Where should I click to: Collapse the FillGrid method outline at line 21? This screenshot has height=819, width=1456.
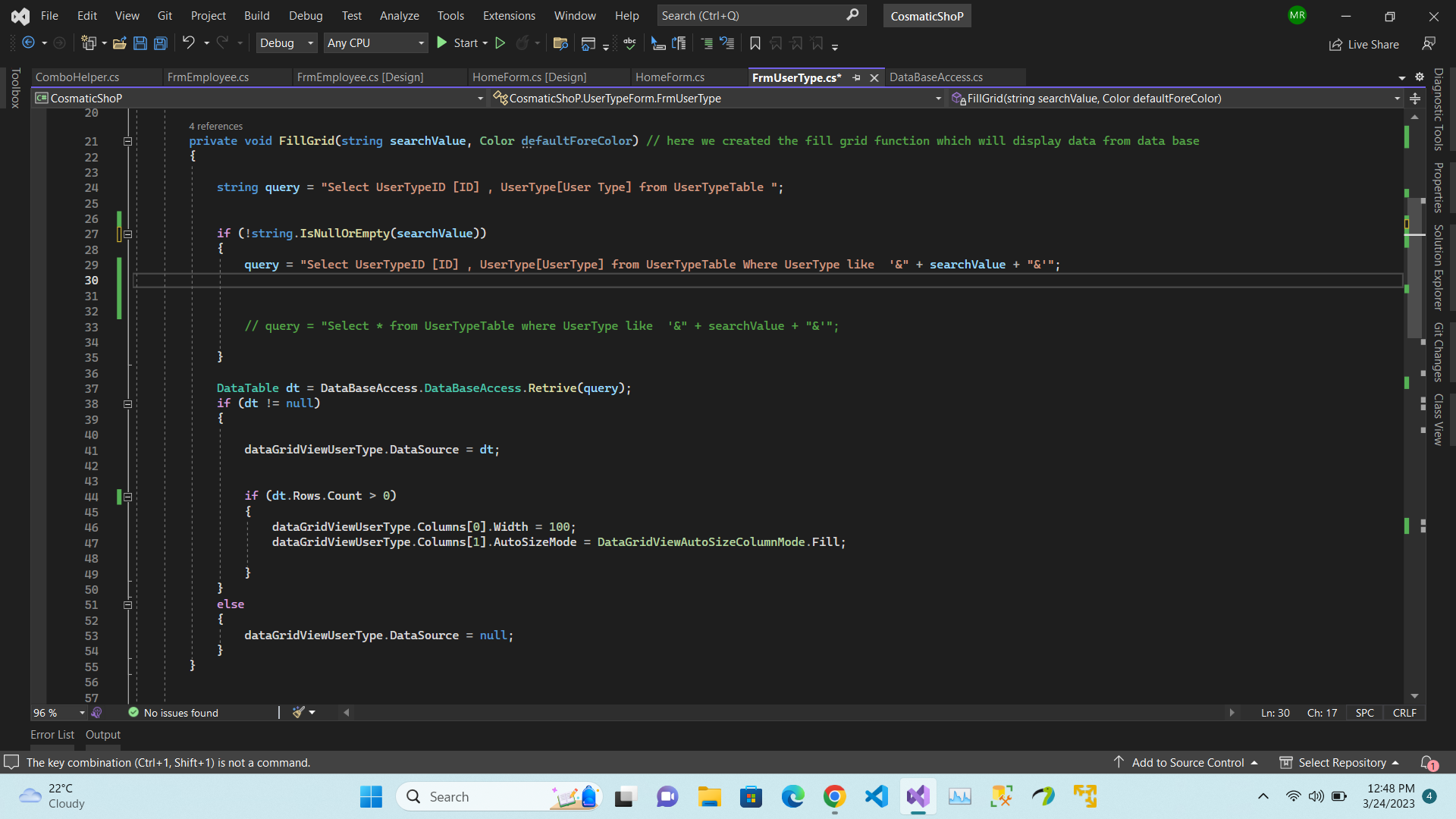[x=127, y=141]
